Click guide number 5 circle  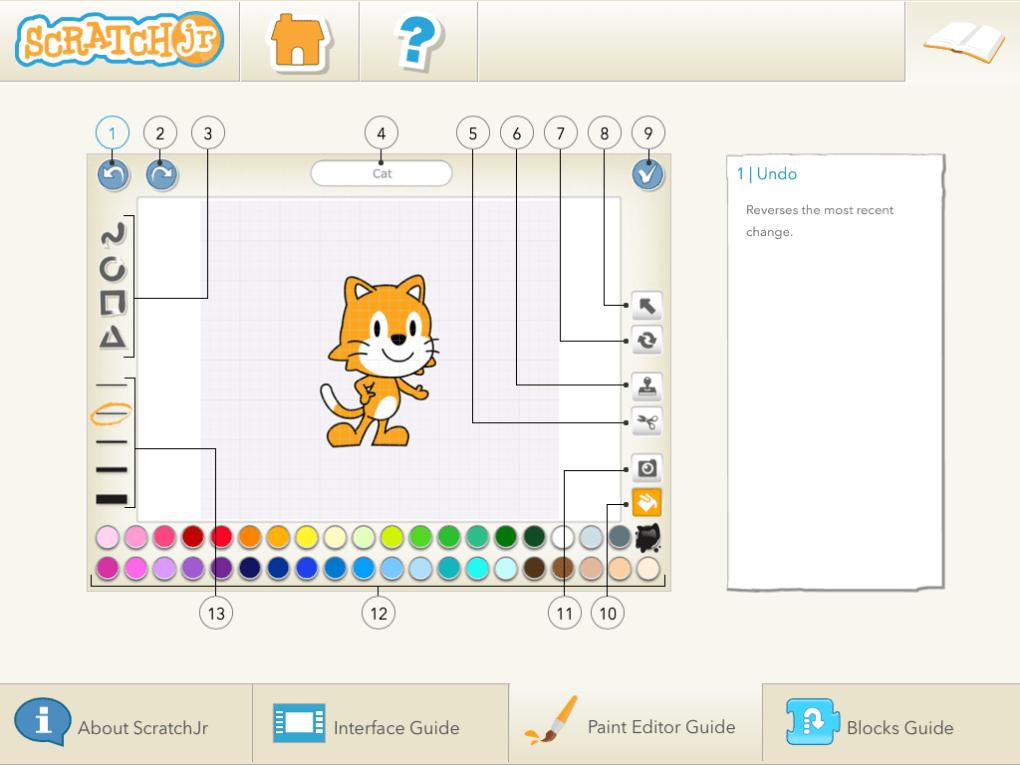pos(473,133)
